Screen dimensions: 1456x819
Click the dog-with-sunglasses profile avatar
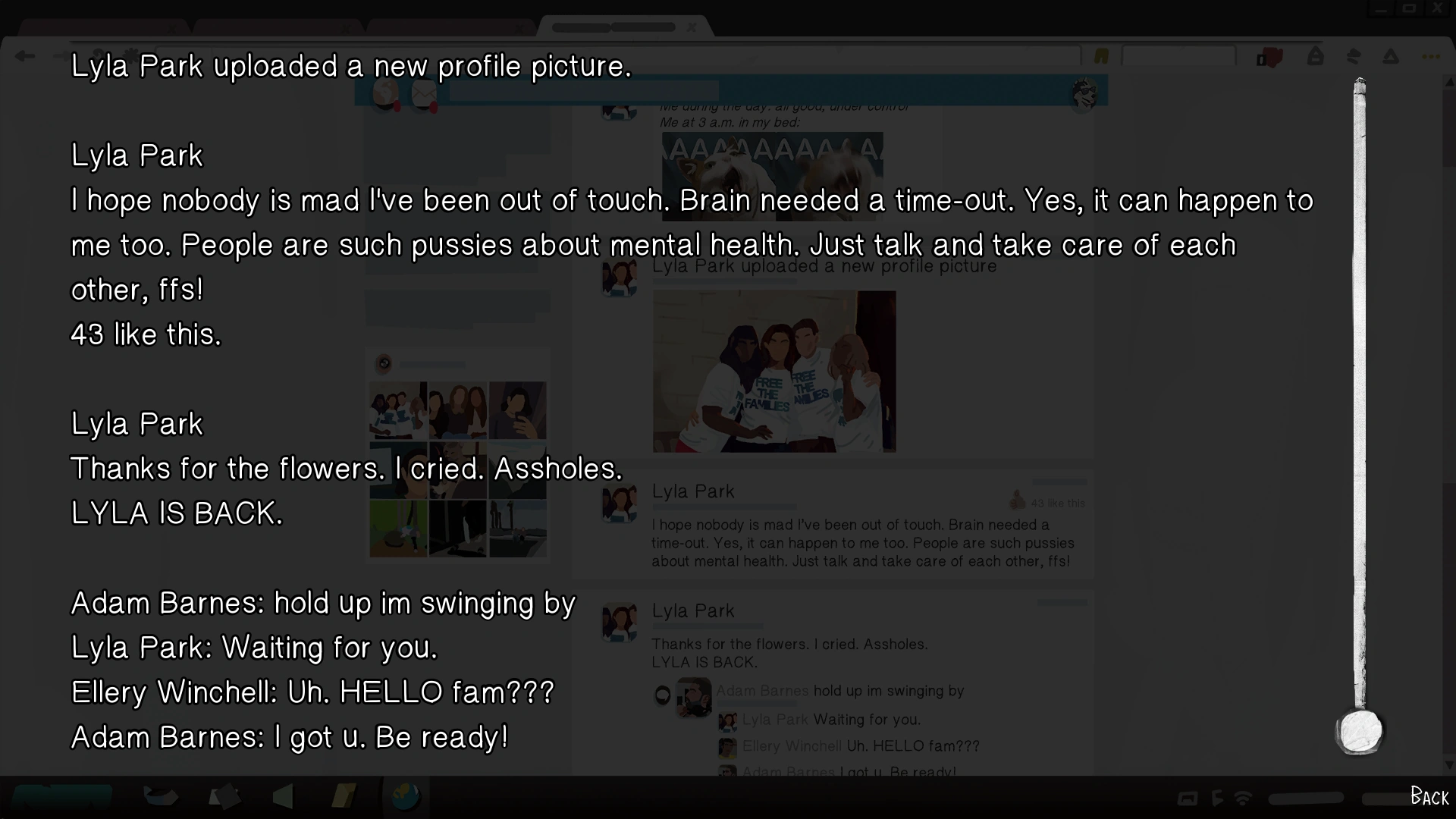pos(1084,94)
